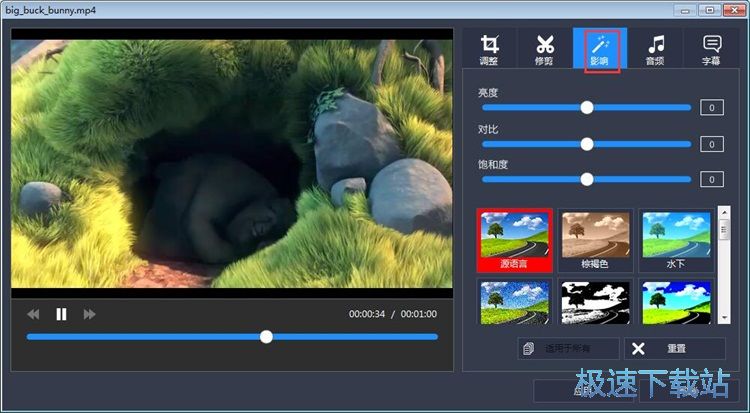Click the effects list scrollbar thumb
Viewport: 750px width, 413px height.
tap(724, 229)
